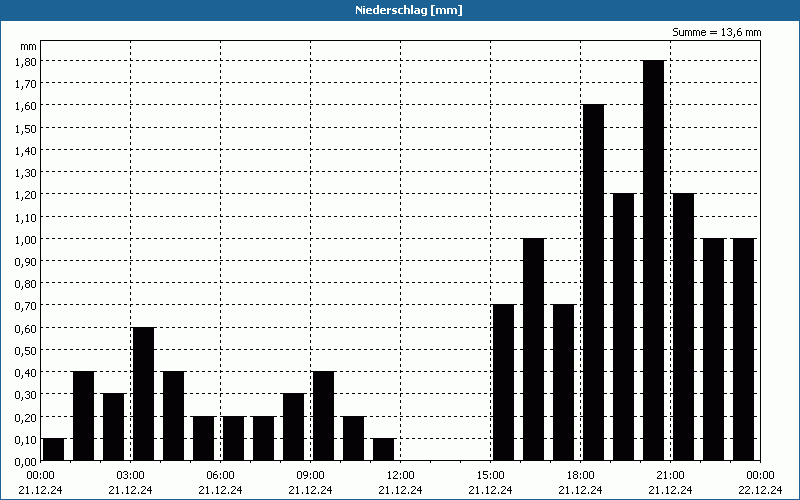Select the 12:00 time label

401,476
